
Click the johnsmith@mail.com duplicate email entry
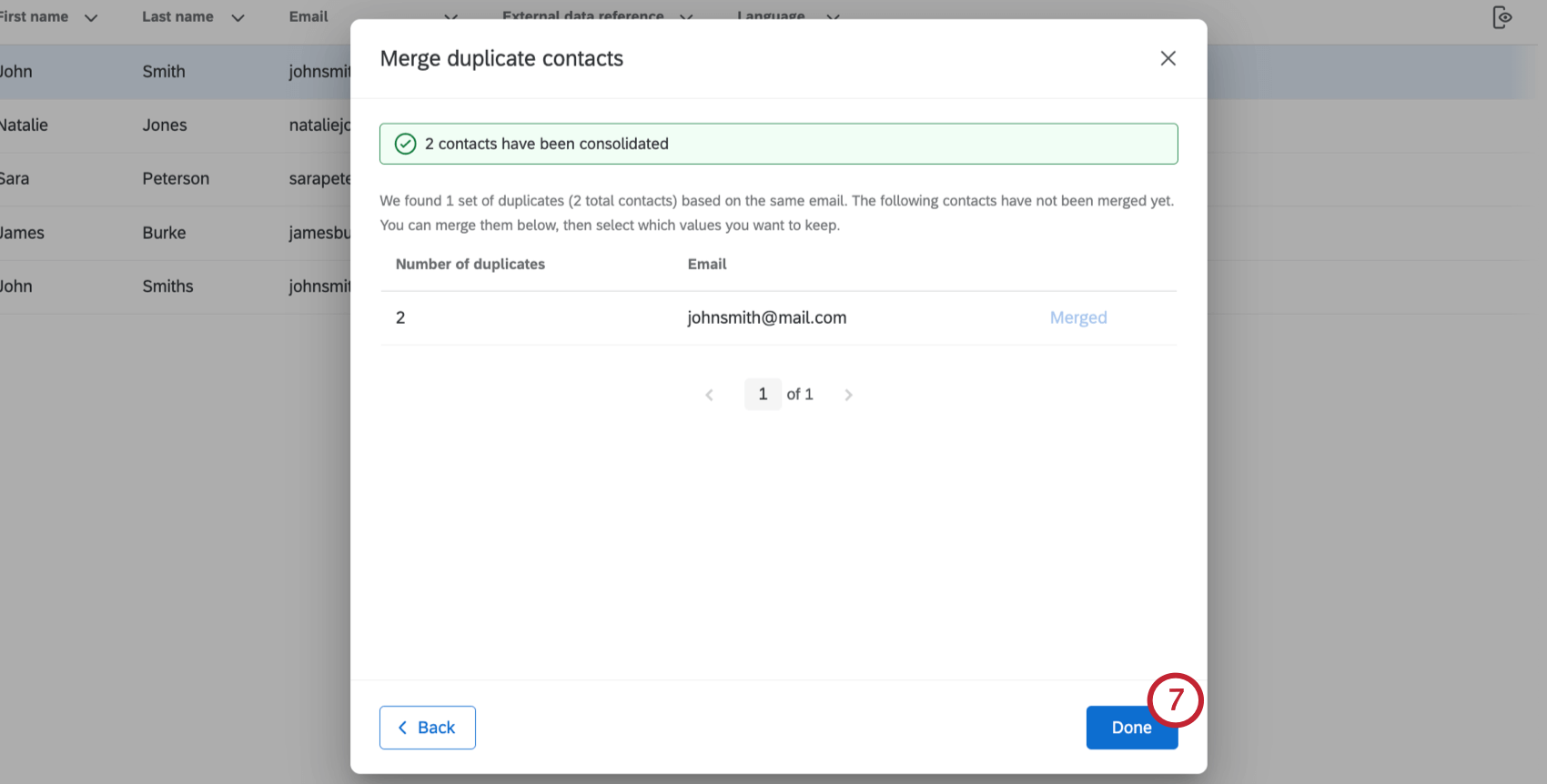tap(766, 317)
